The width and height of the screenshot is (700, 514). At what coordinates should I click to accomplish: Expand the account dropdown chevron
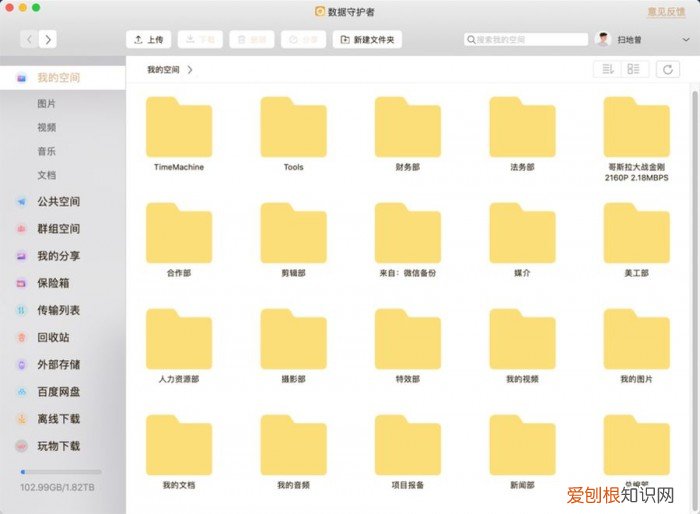(686, 40)
